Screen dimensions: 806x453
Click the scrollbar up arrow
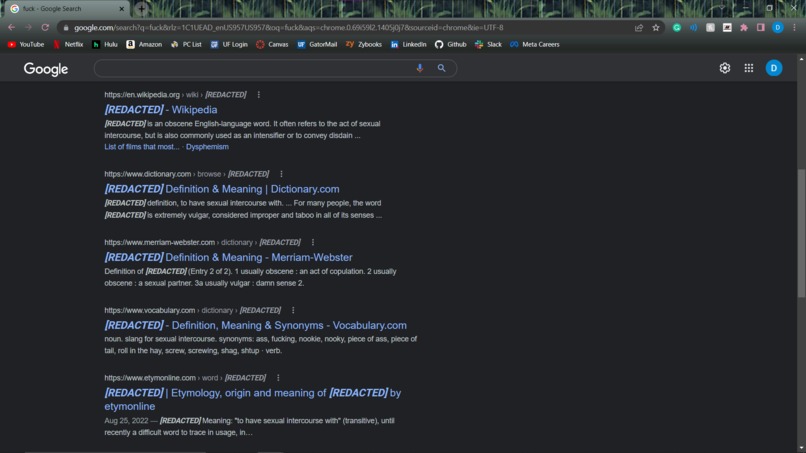pos(801,59)
